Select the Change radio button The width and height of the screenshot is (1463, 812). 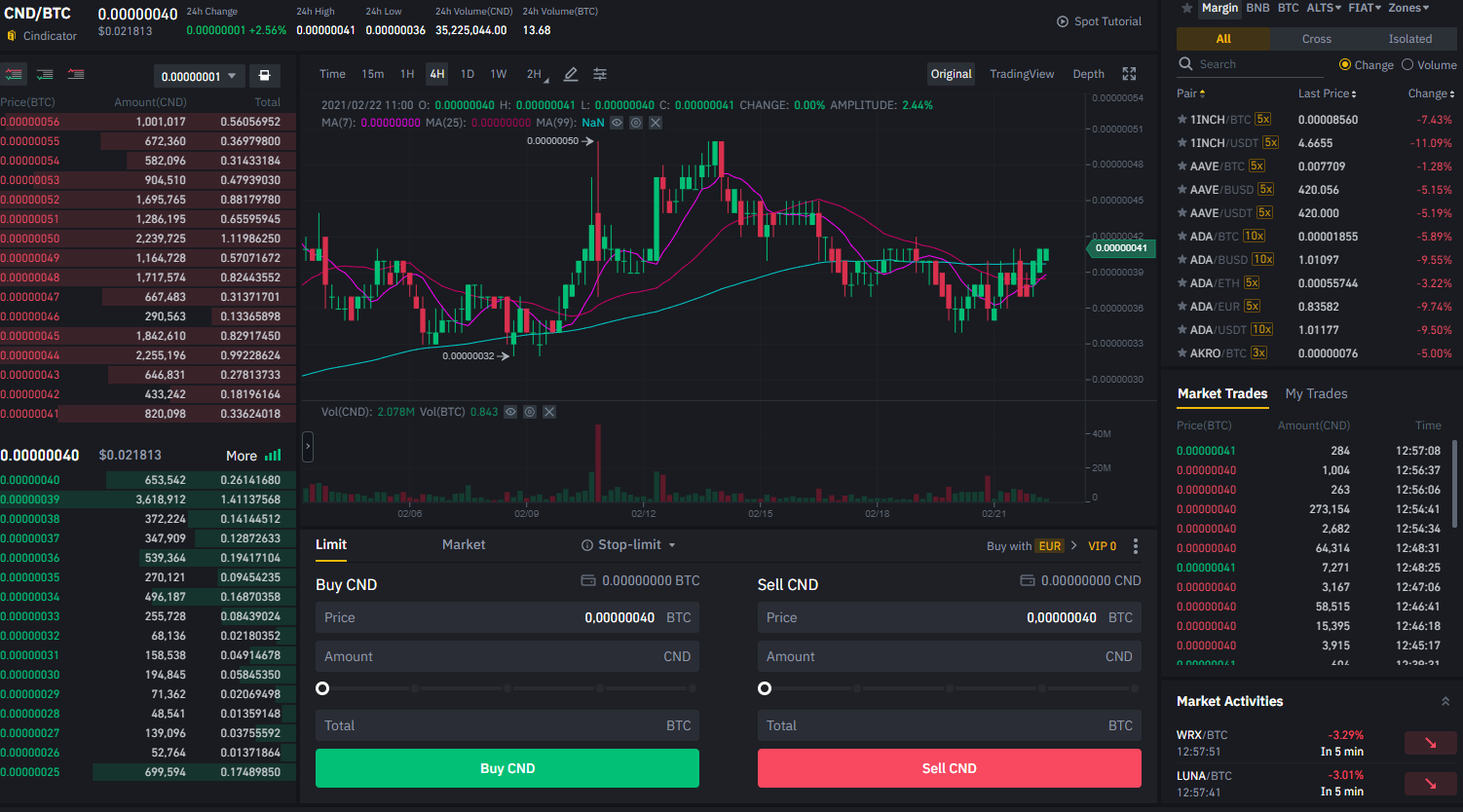[x=1345, y=65]
